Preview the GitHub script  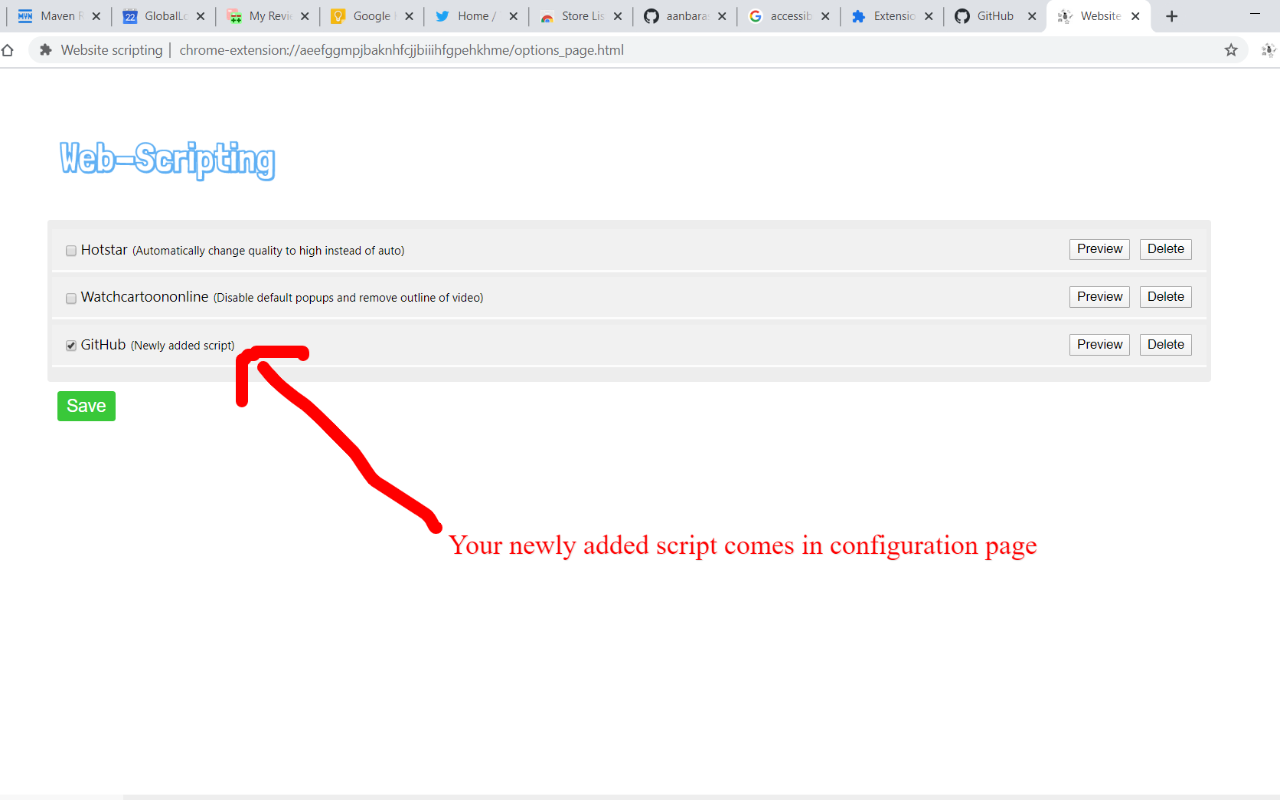(1098, 344)
